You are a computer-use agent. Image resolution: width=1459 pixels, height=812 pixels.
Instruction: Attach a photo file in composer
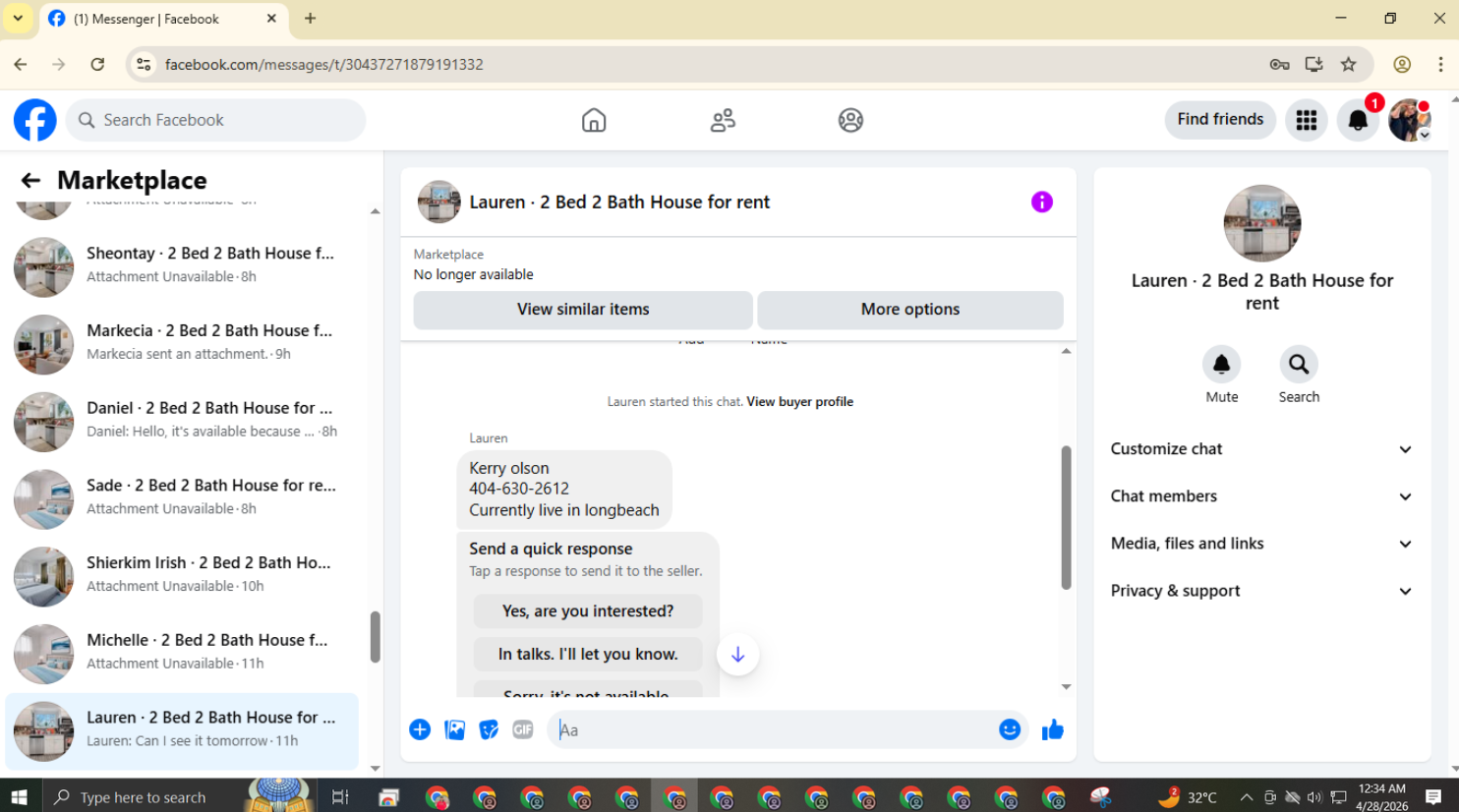(x=454, y=729)
